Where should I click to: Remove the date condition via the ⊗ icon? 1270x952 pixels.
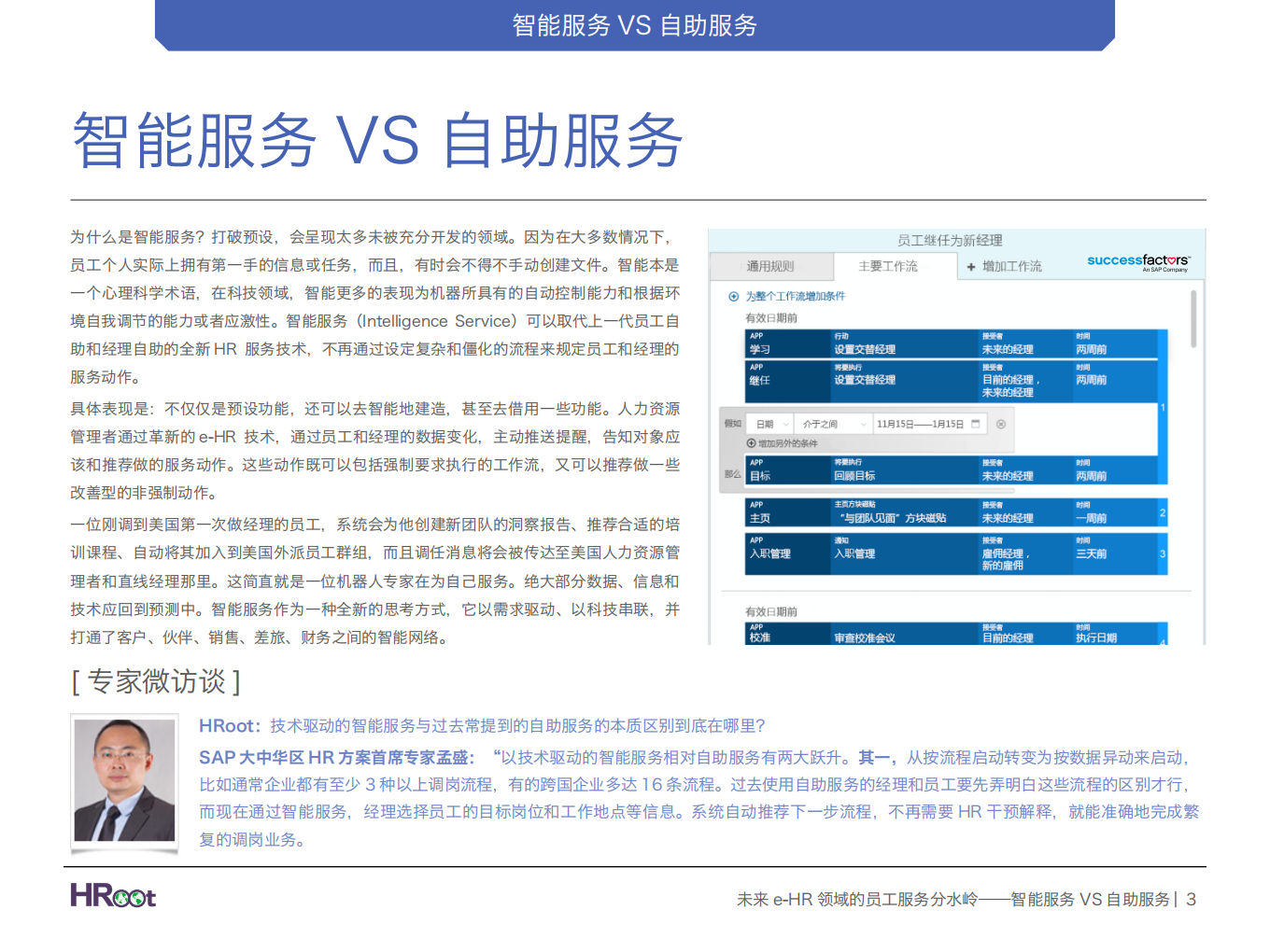click(x=1001, y=424)
